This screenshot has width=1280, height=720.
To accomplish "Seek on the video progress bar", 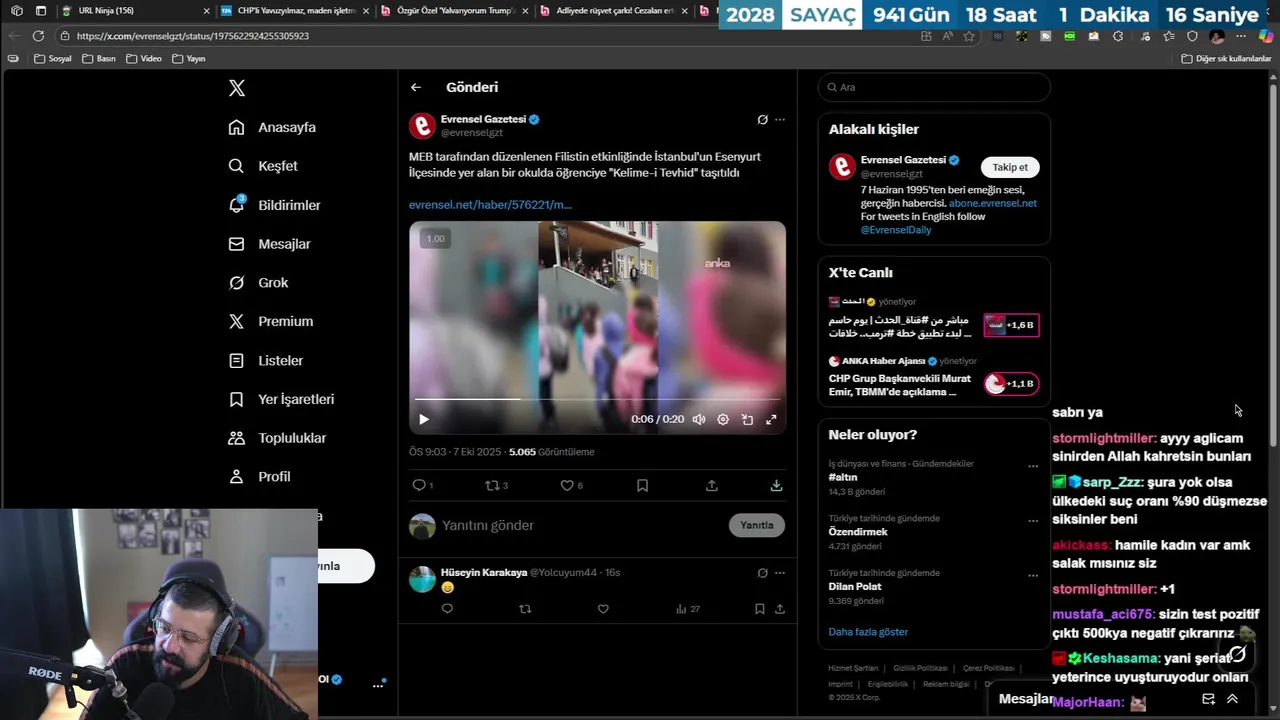I will pyautogui.click(x=597, y=399).
